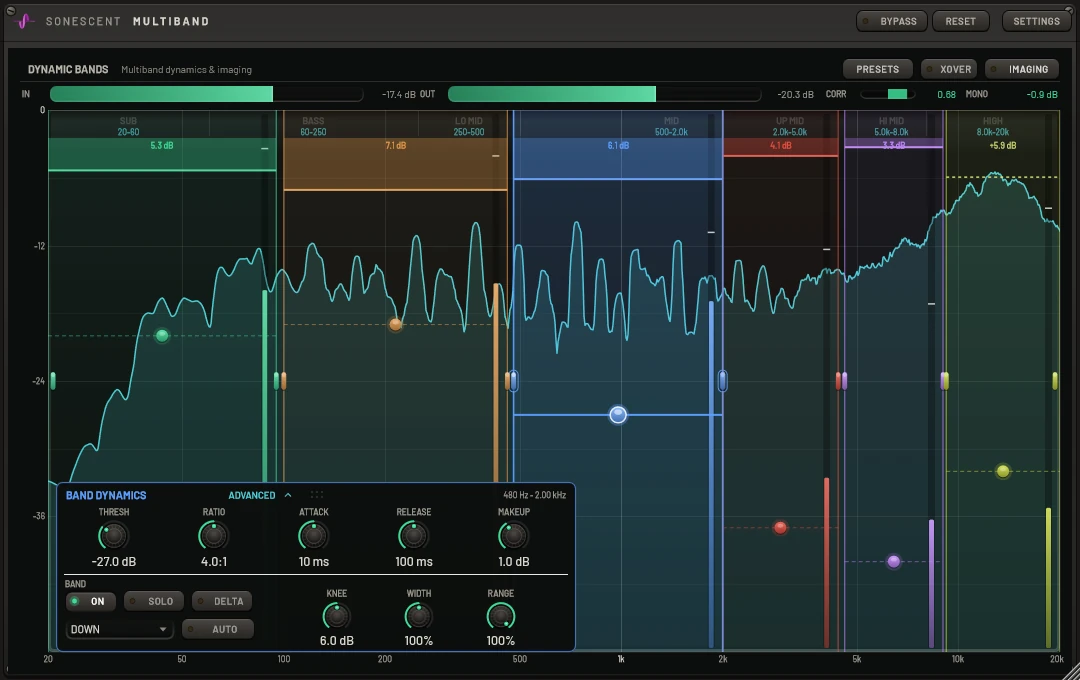Click the OUT level meter
The width and height of the screenshot is (1080, 680).
[x=605, y=94]
